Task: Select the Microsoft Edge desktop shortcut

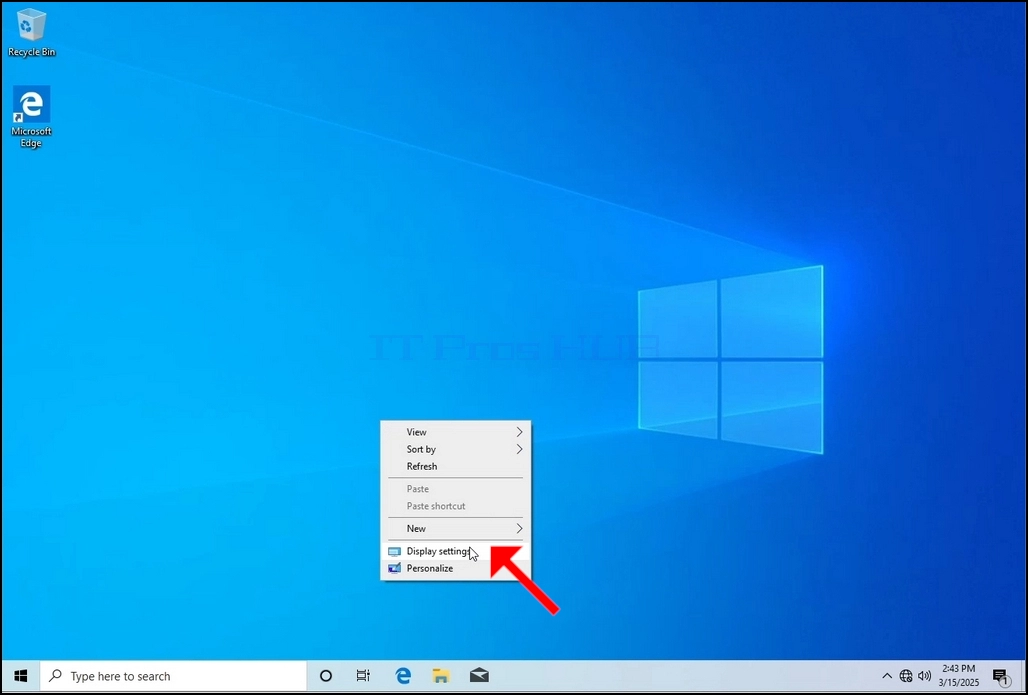Action: coord(31,117)
